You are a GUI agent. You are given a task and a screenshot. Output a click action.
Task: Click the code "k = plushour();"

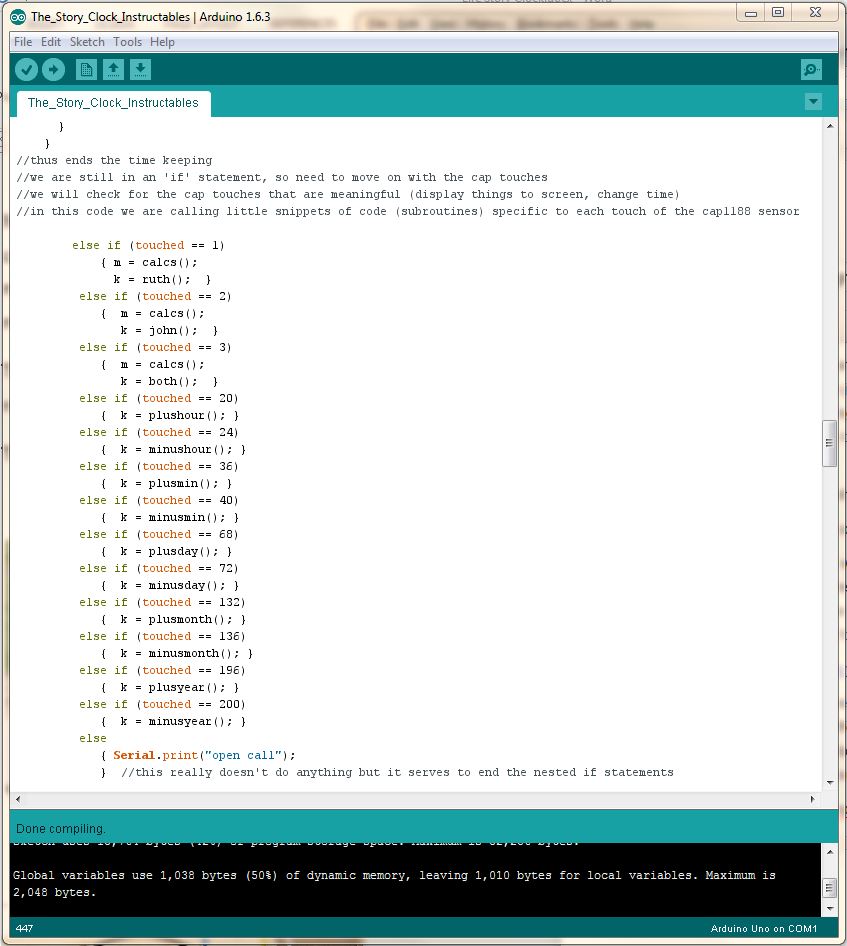(173, 416)
